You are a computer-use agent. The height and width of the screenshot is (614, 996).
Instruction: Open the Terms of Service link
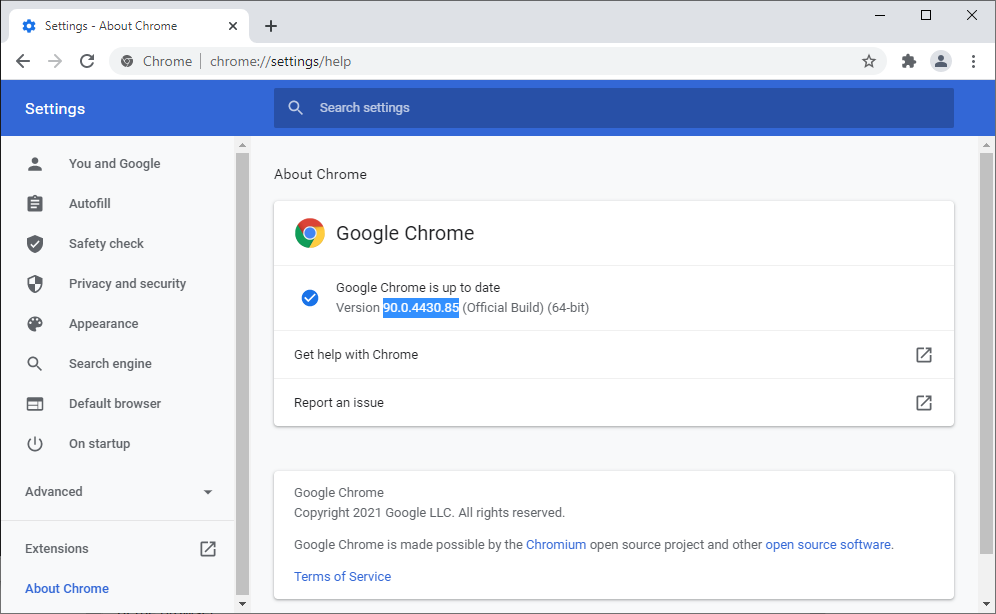coord(342,576)
